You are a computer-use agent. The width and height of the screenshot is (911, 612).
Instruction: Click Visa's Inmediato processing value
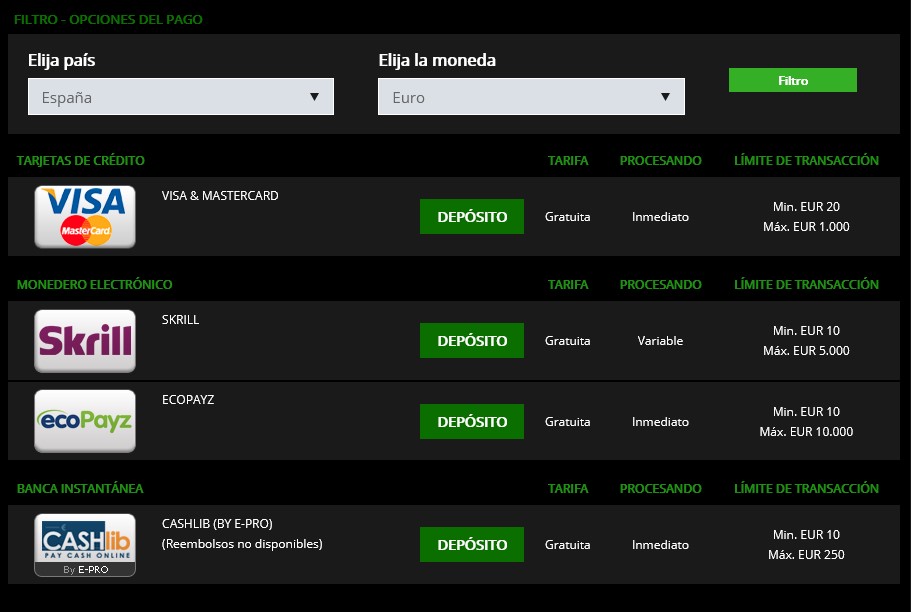click(x=660, y=217)
